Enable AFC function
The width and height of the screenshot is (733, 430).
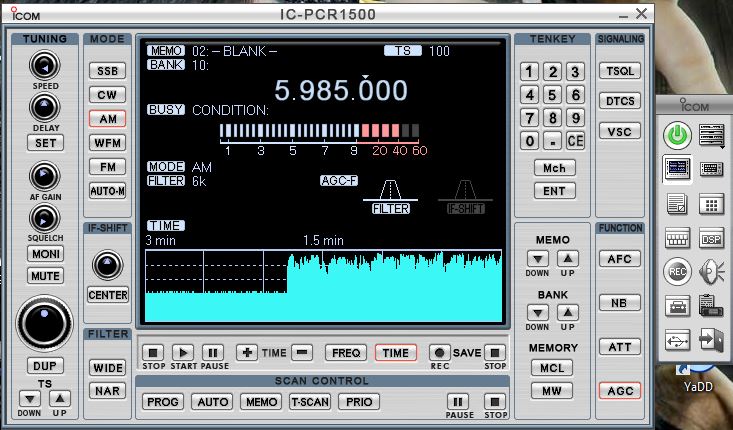click(x=619, y=259)
